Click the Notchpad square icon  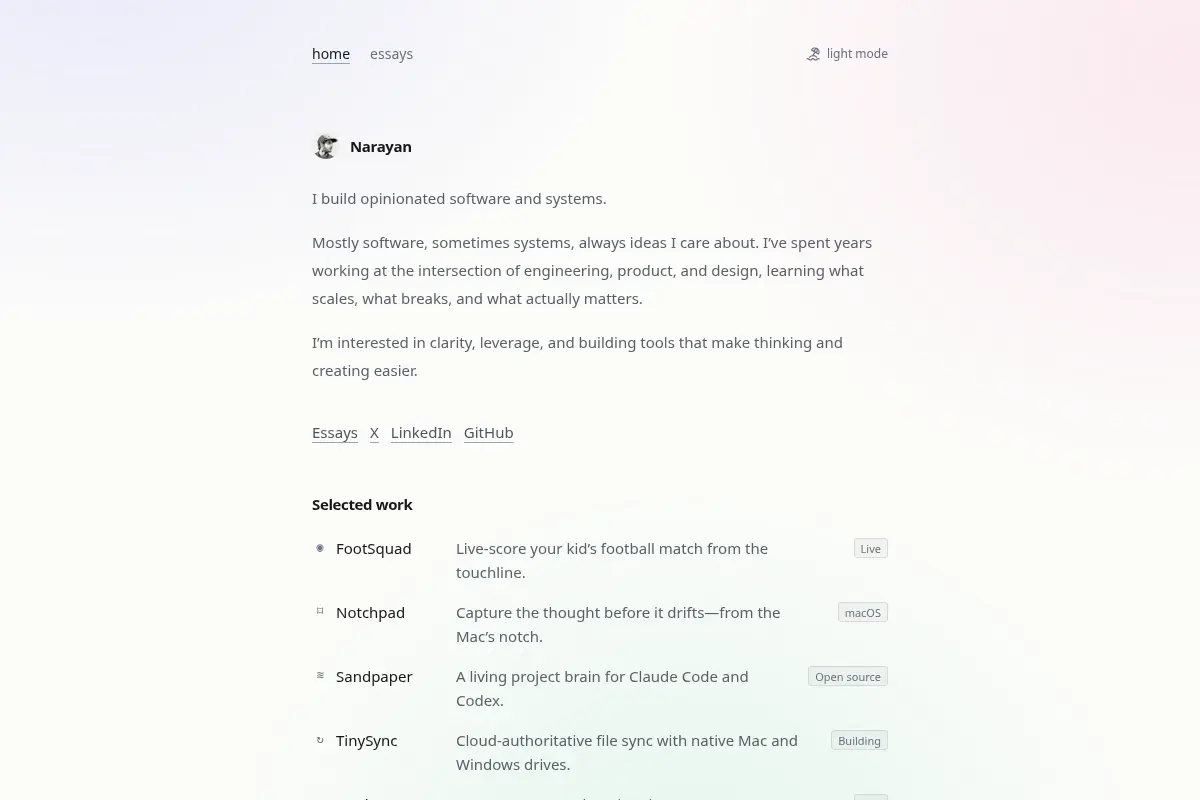(x=320, y=611)
